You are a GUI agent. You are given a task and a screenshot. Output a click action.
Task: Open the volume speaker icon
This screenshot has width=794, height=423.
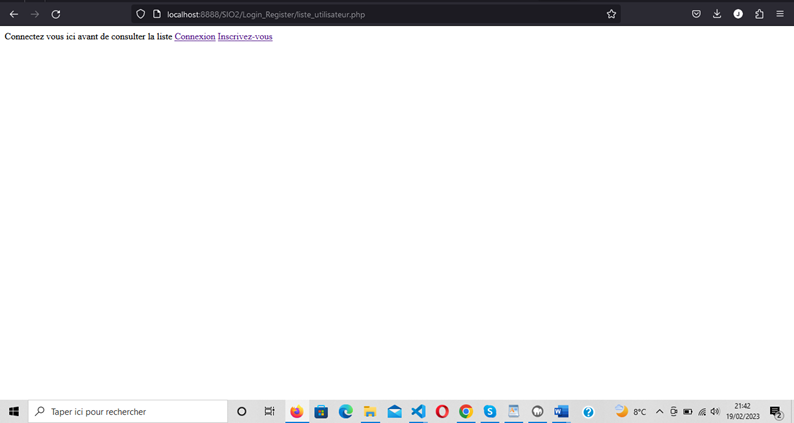coord(715,412)
